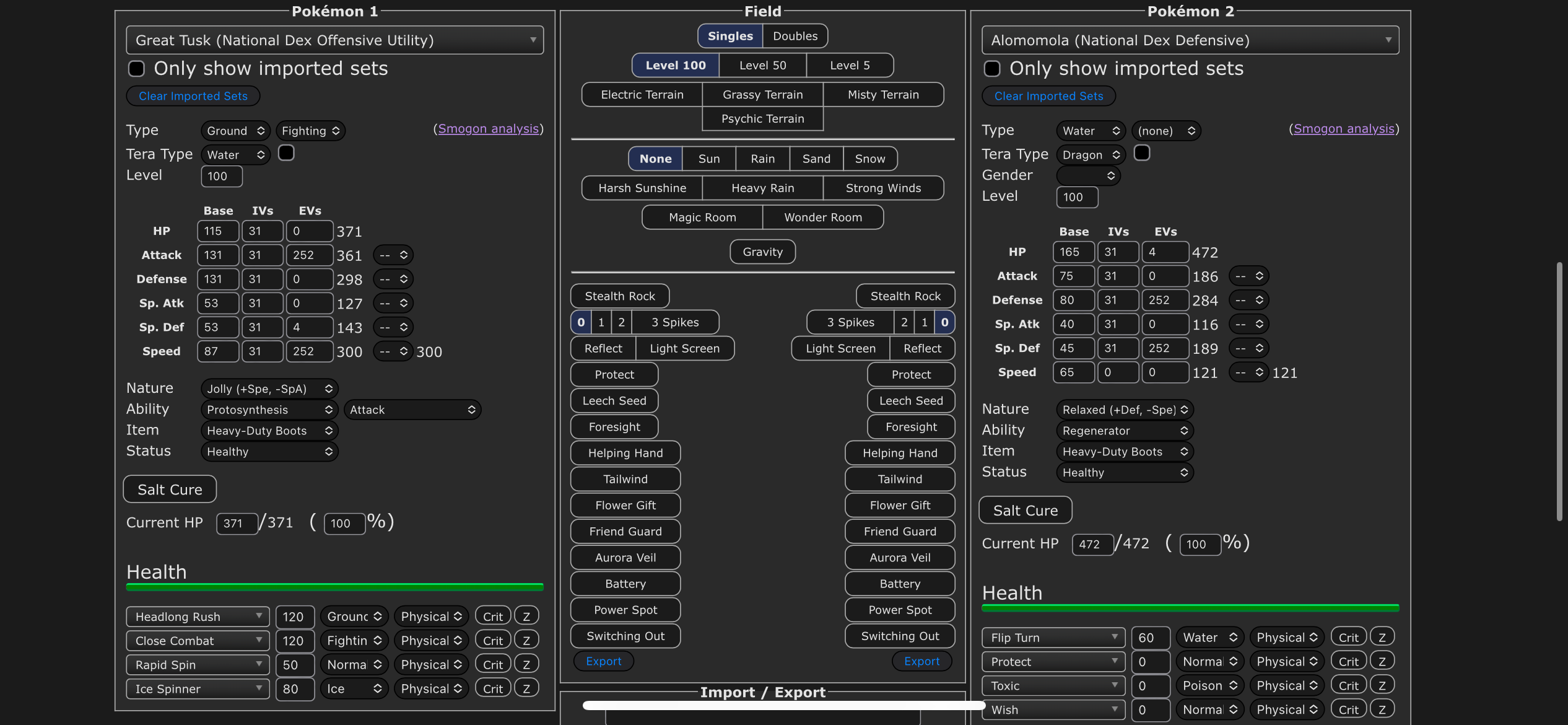Toggle right side Stealth Rock
This screenshot has height=725, width=1568.
905,296
